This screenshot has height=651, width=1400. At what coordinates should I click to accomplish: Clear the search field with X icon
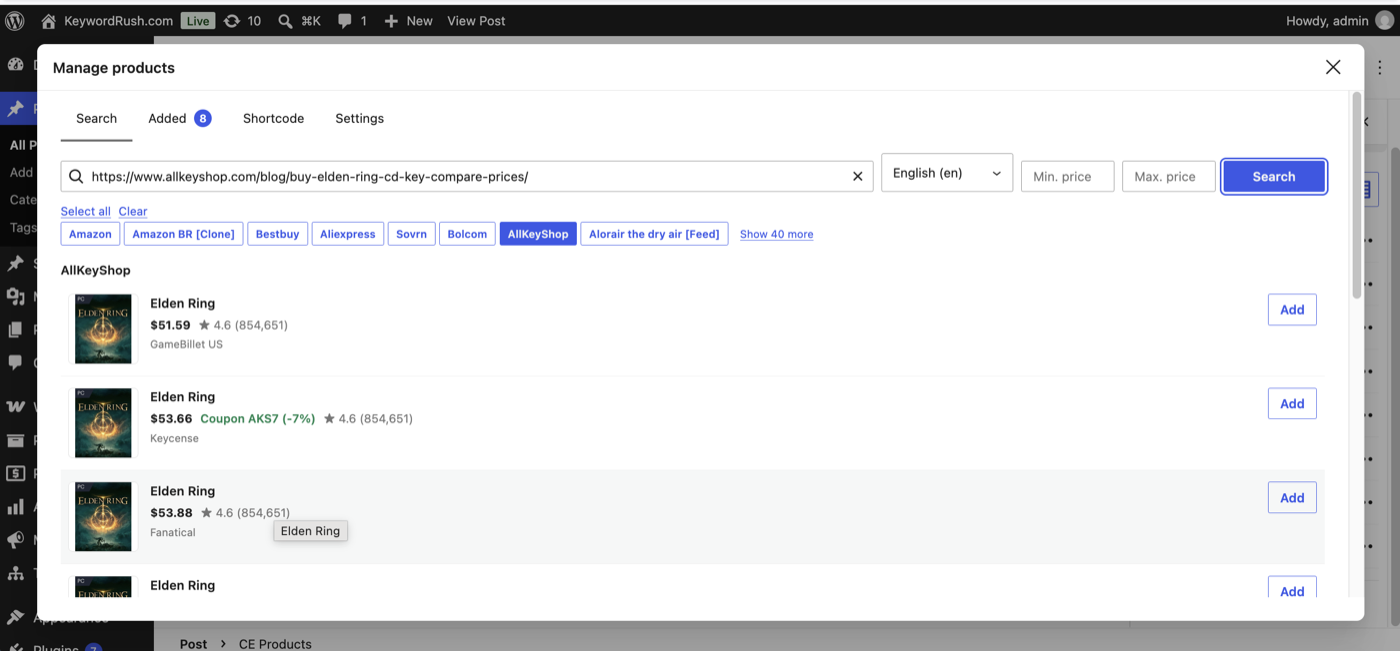pos(857,176)
